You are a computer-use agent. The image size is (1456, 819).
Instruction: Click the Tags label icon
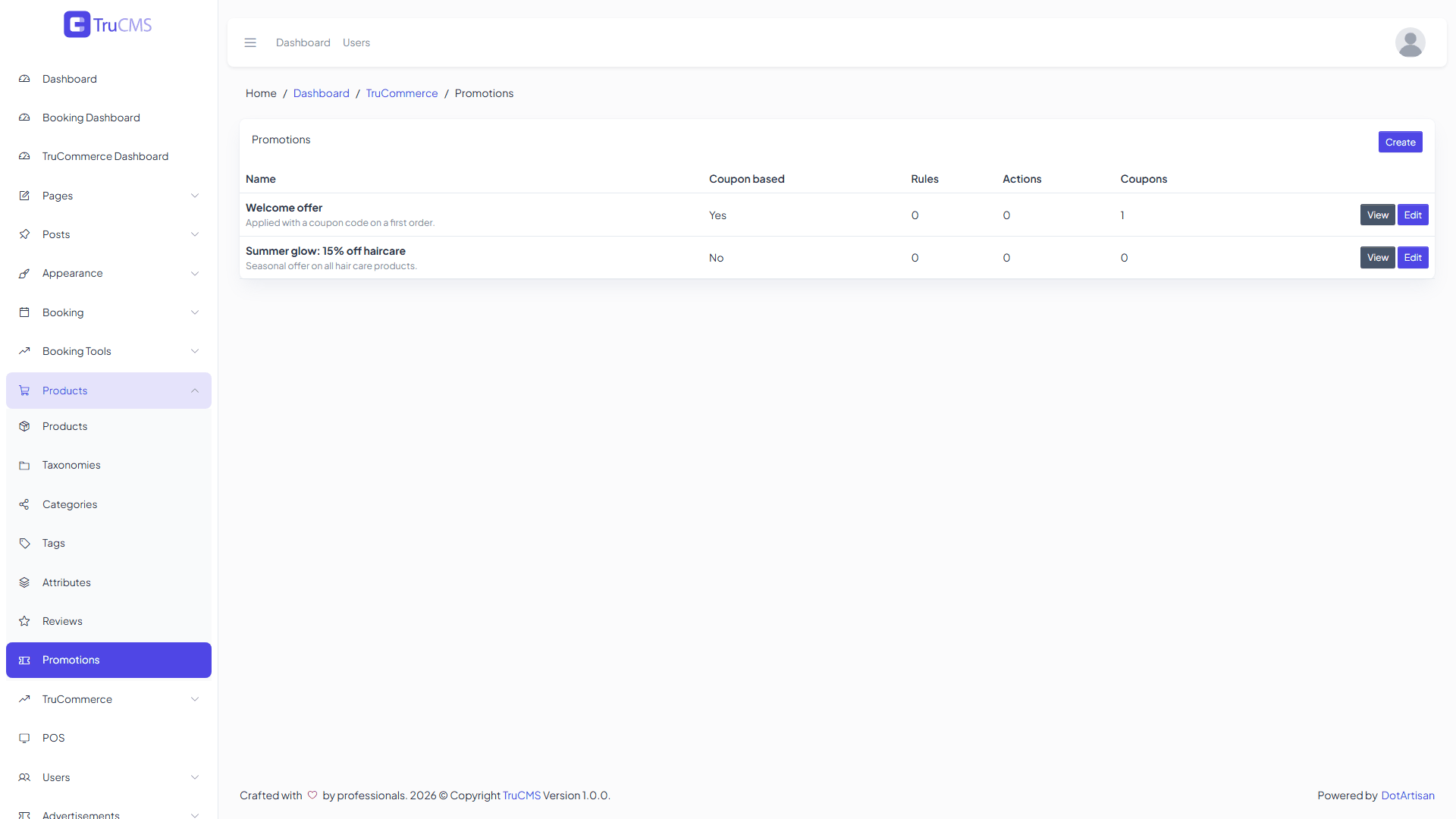coord(24,543)
